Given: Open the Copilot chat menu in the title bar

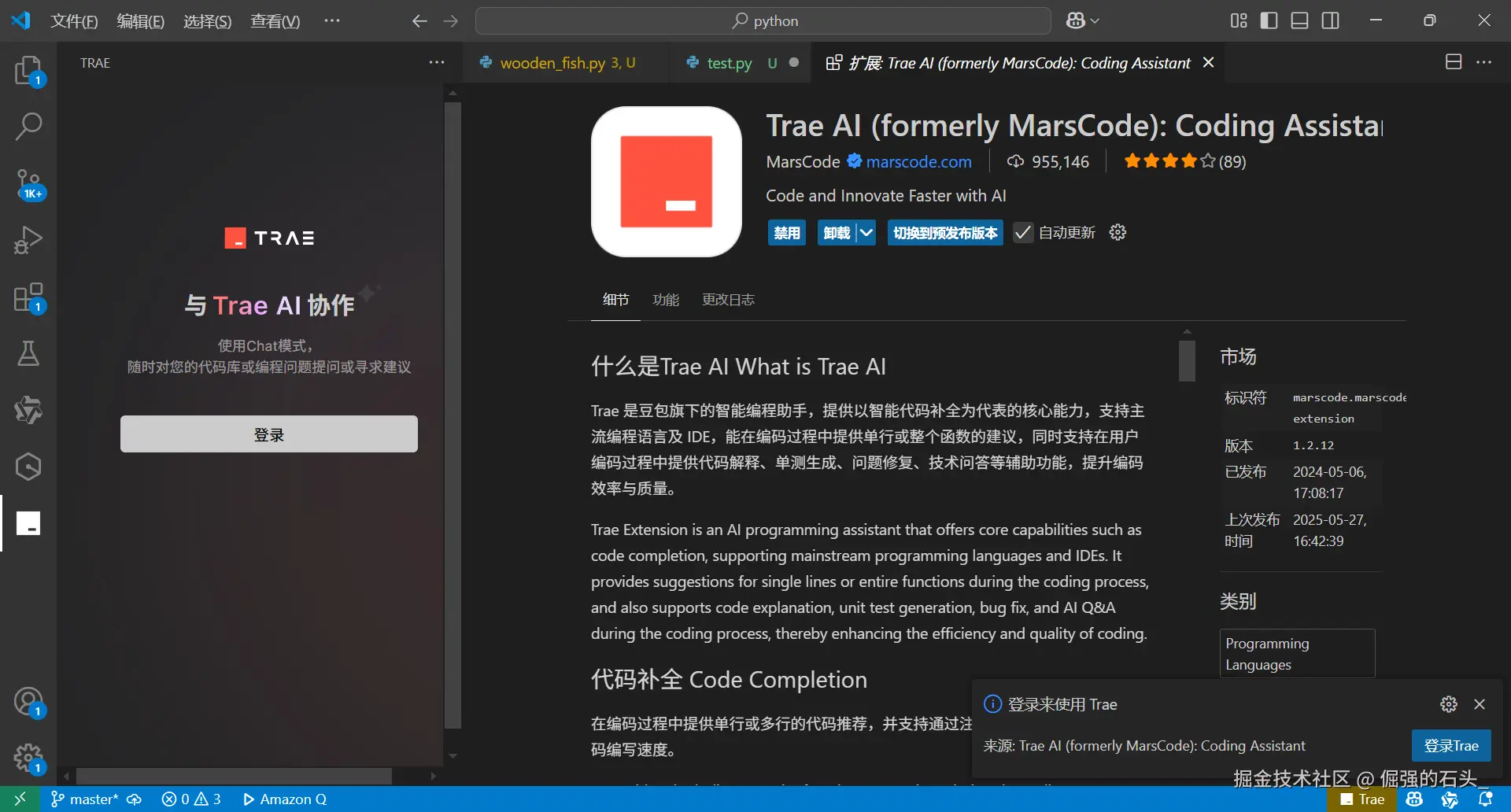Looking at the screenshot, I should point(1082,21).
